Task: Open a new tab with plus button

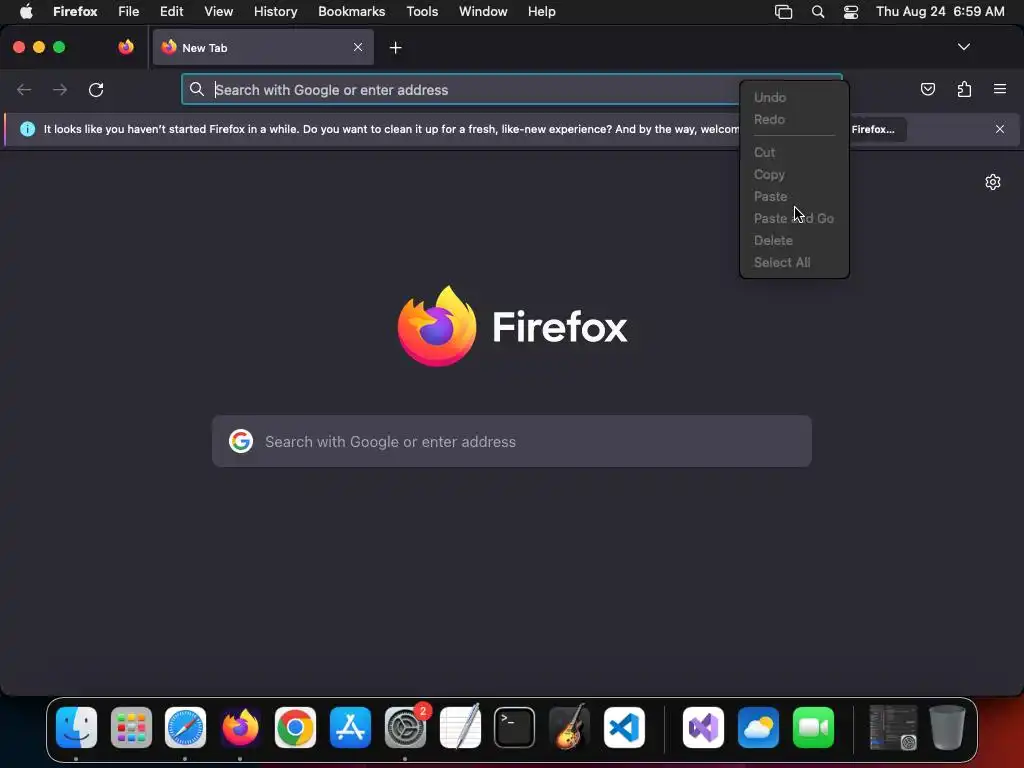Action: pos(395,48)
